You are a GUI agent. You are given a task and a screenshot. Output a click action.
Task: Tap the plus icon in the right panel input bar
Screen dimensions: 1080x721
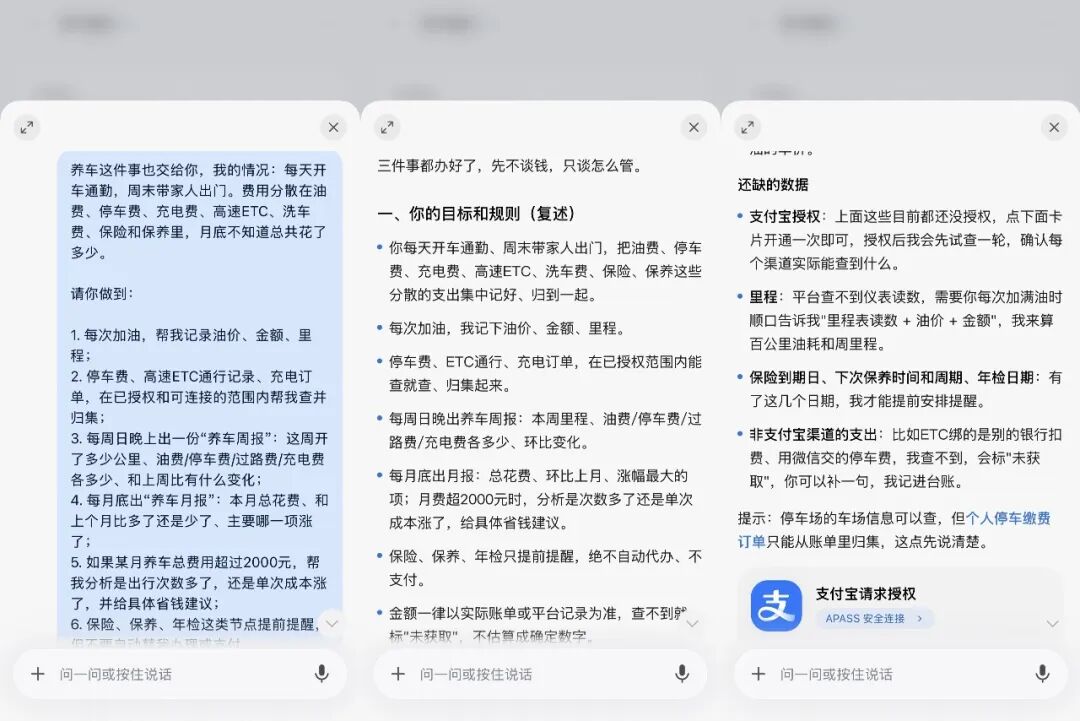coord(758,673)
